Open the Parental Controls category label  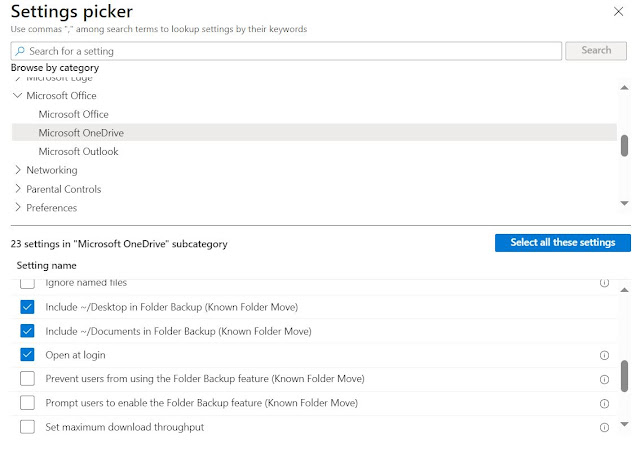pyautogui.click(x=64, y=189)
